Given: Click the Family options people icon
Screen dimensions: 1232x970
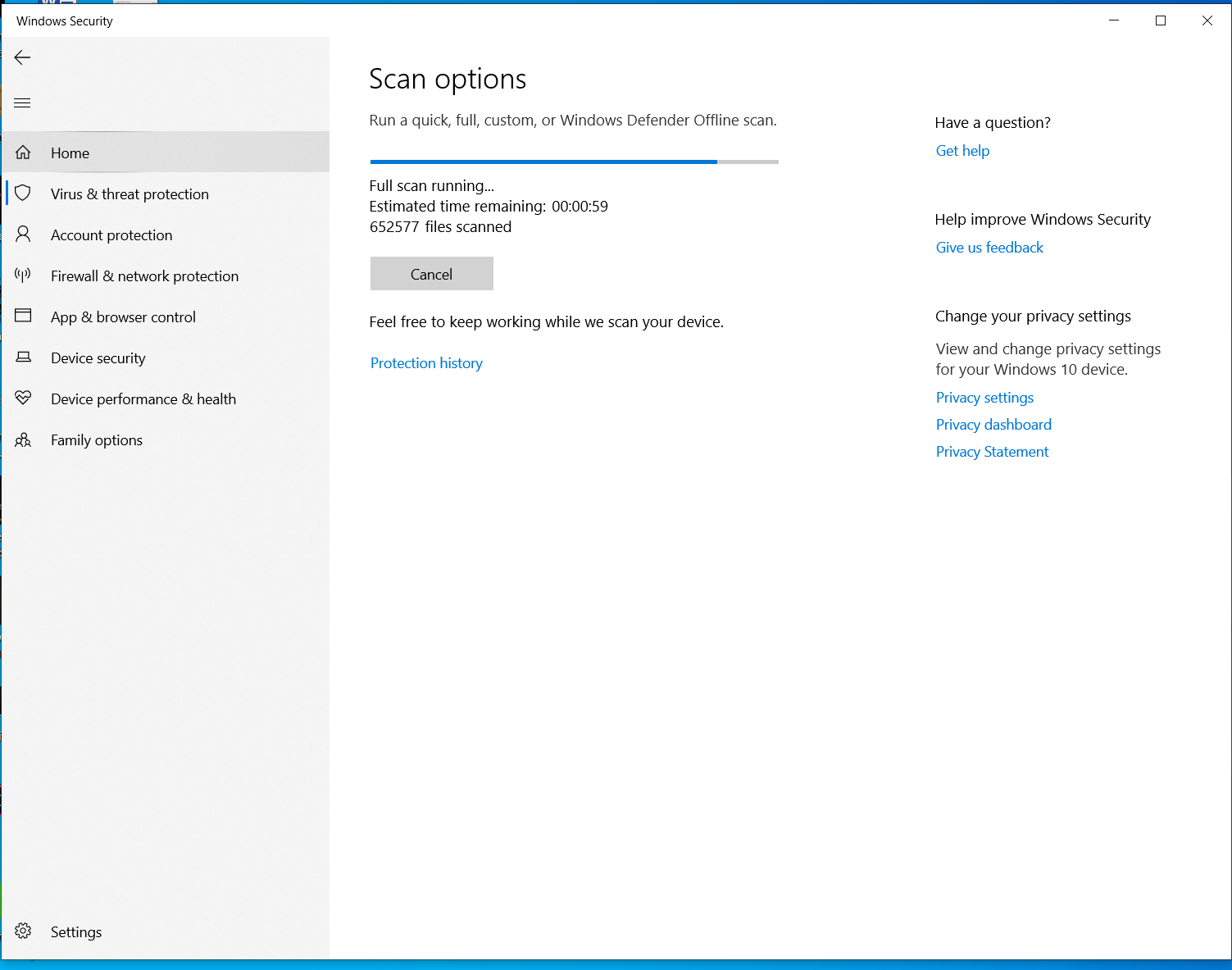Looking at the screenshot, I should [23, 440].
